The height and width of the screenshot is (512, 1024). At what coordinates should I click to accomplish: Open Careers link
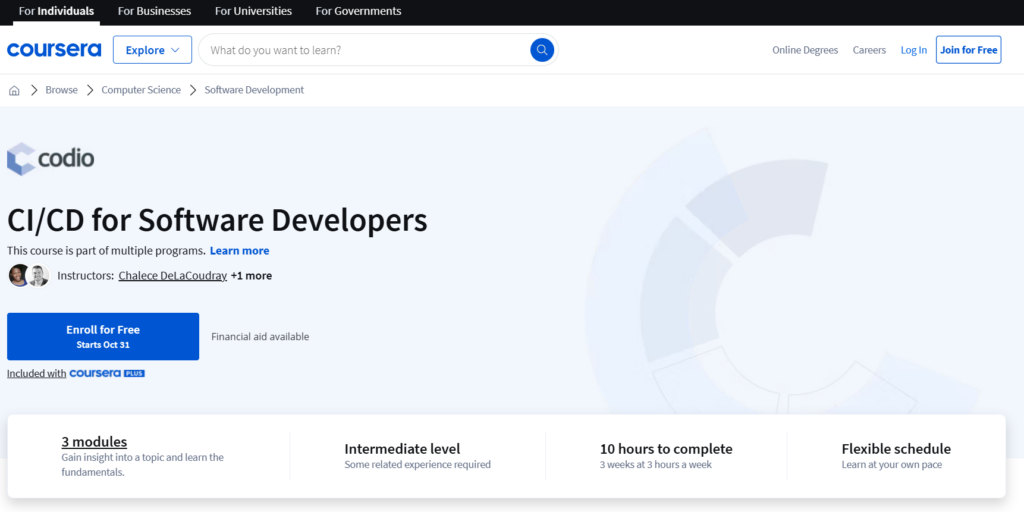point(869,50)
